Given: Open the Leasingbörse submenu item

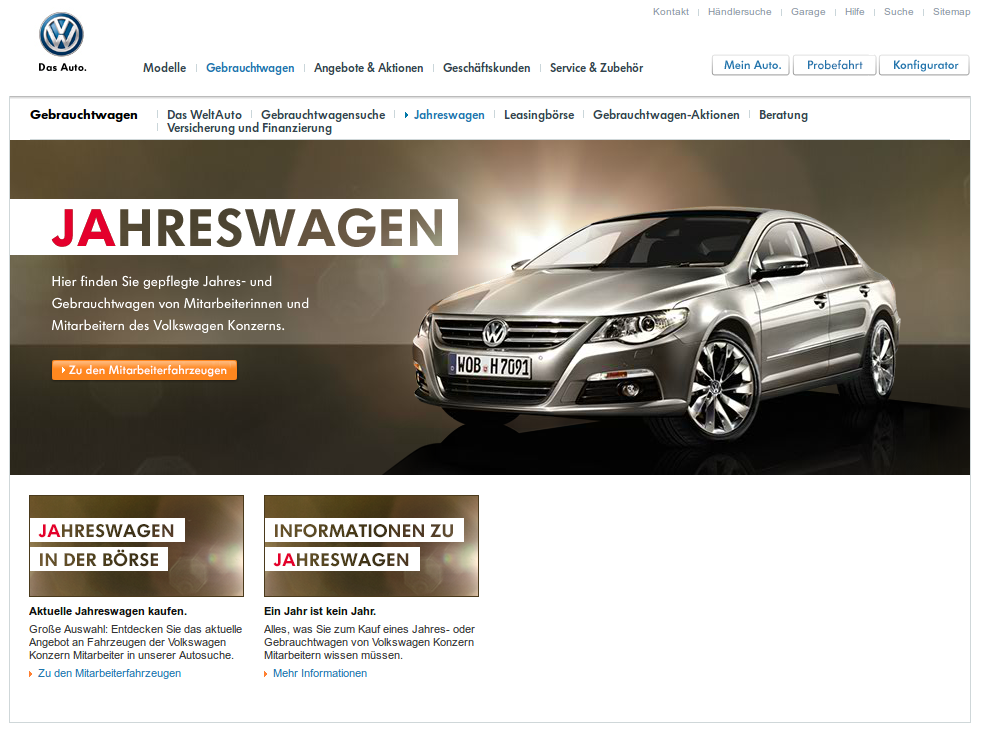Looking at the screenshot, I should point(539,114).
